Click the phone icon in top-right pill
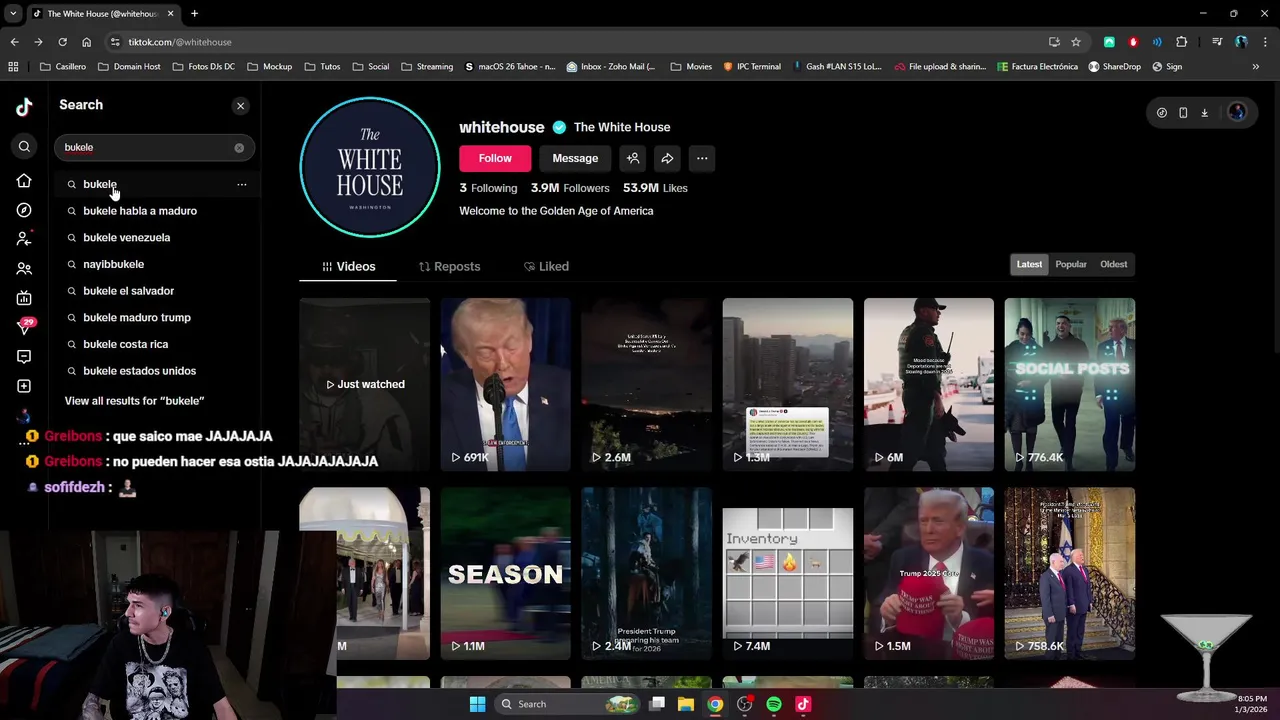Viewport: 1280px width, 720px height. [1183, 113]
